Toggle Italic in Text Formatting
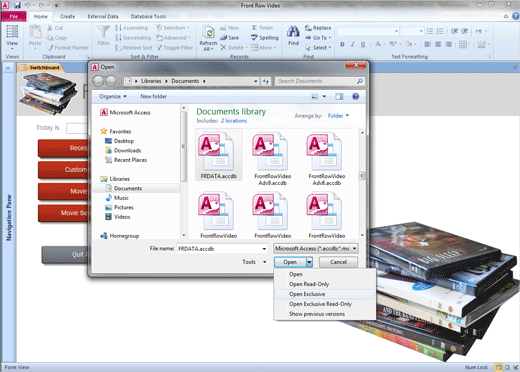Screen dimensions: 520x372 point(352,44)
